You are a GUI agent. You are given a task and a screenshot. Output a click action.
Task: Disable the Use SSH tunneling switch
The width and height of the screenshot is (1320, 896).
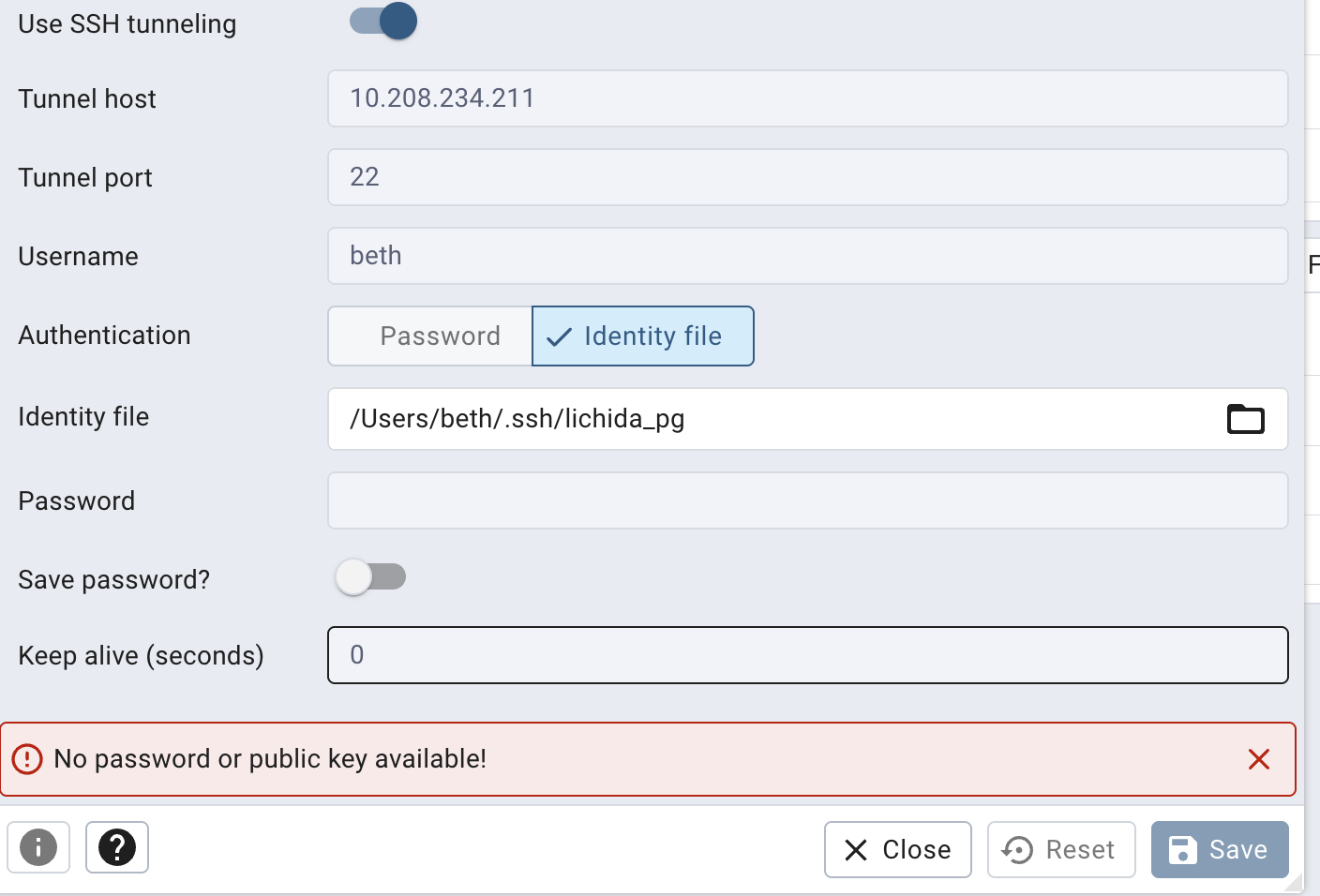click(x=382, y=21)
